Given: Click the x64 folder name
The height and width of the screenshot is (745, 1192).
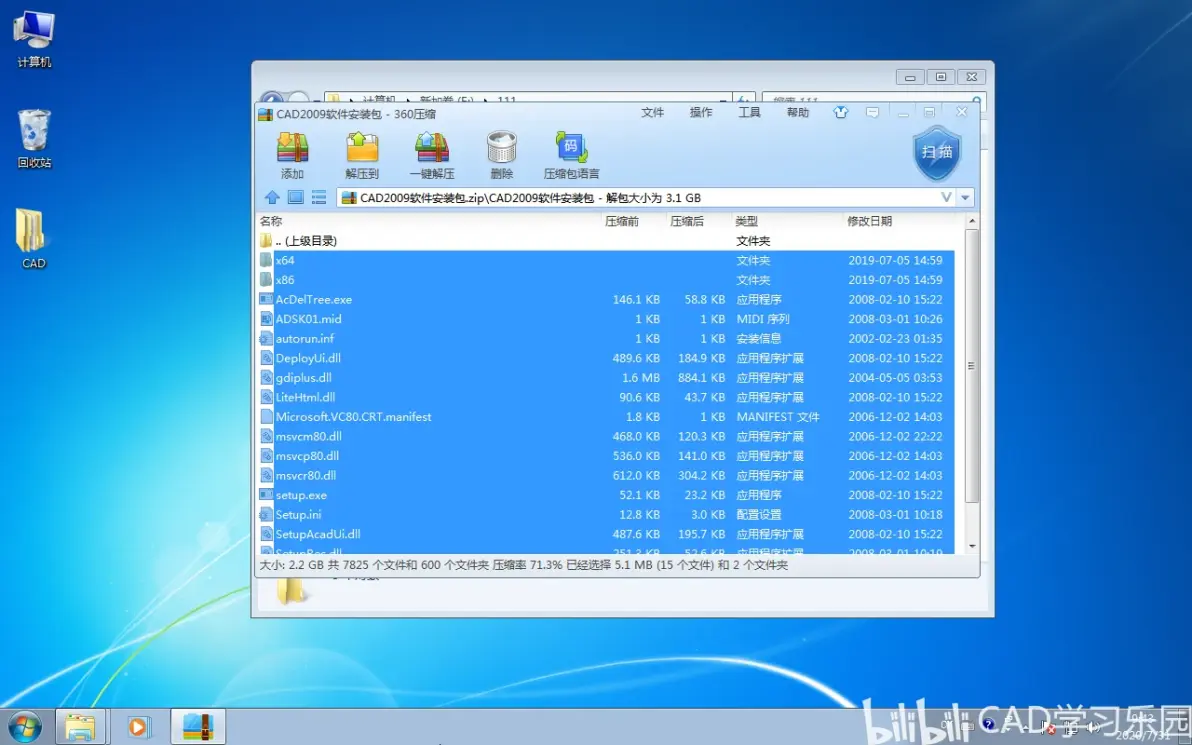Looking at the screenshot, I should [x=285, y=260].
